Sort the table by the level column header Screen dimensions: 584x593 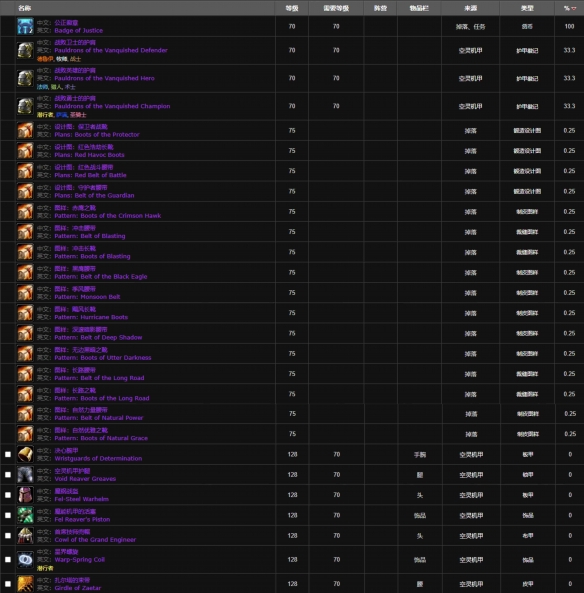[x=292, y=8]
